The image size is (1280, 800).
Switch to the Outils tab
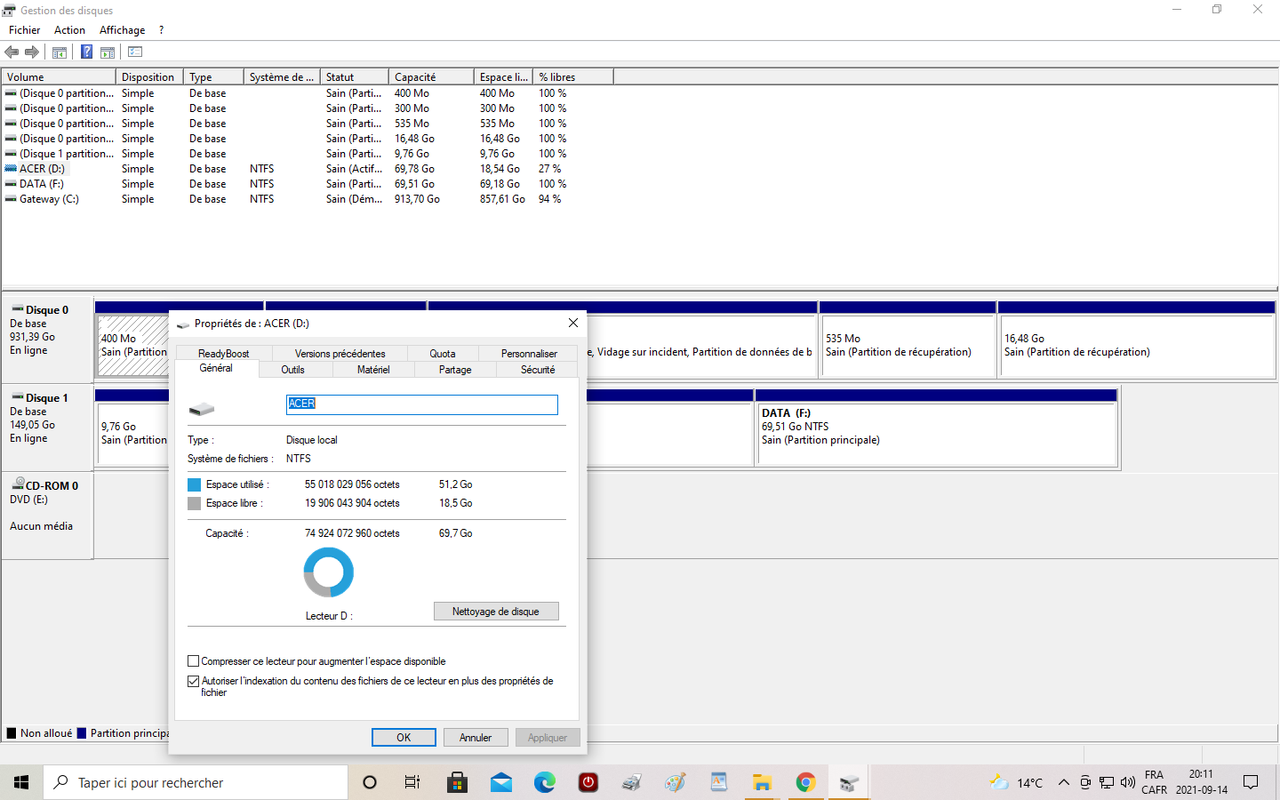click(293, 370)
